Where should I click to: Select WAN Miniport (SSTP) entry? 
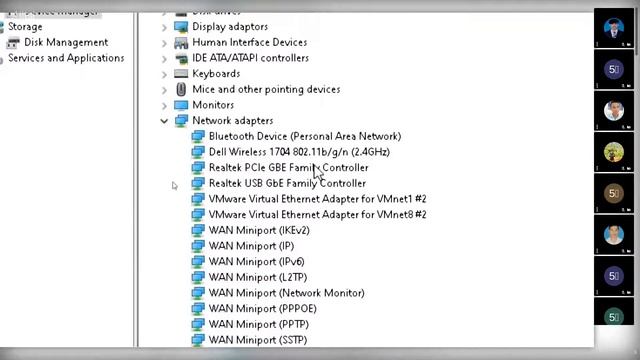coord(258,340)
